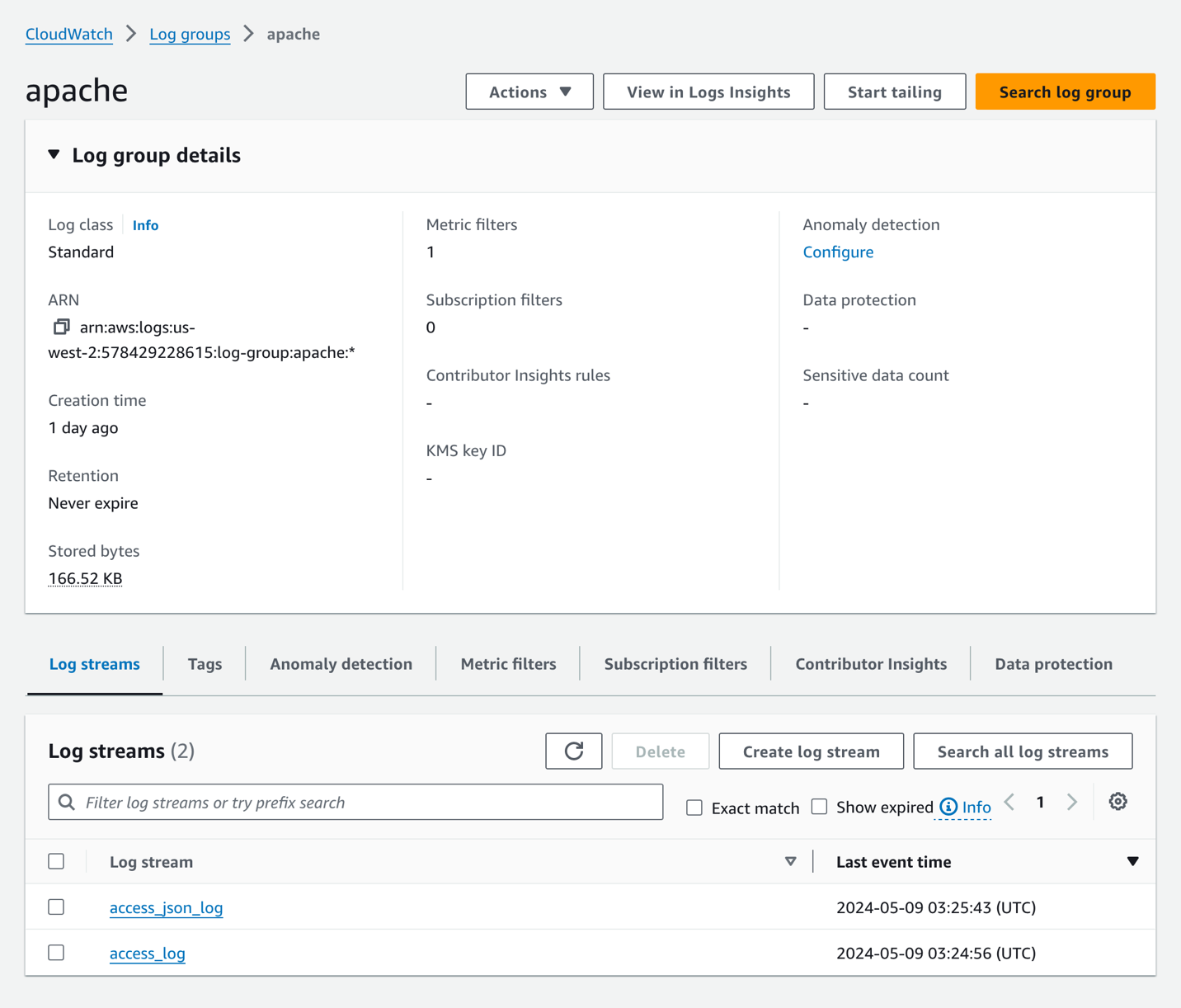Open log streams table settings gear
This screenshot has height=1008, width=1181.
coord(1117,802)
